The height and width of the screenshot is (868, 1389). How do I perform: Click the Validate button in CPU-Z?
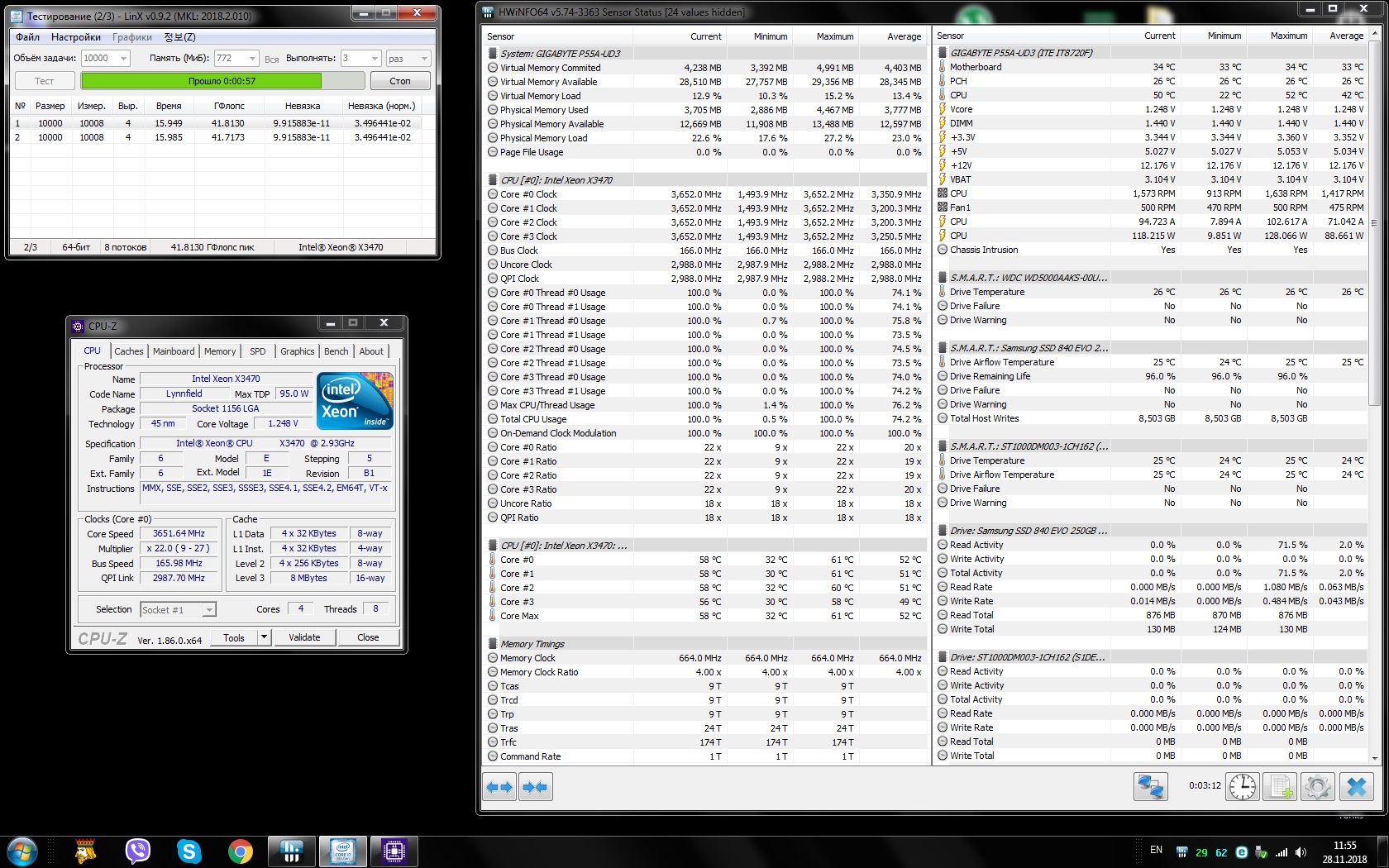pyautogui.click(x=304, y=637)
